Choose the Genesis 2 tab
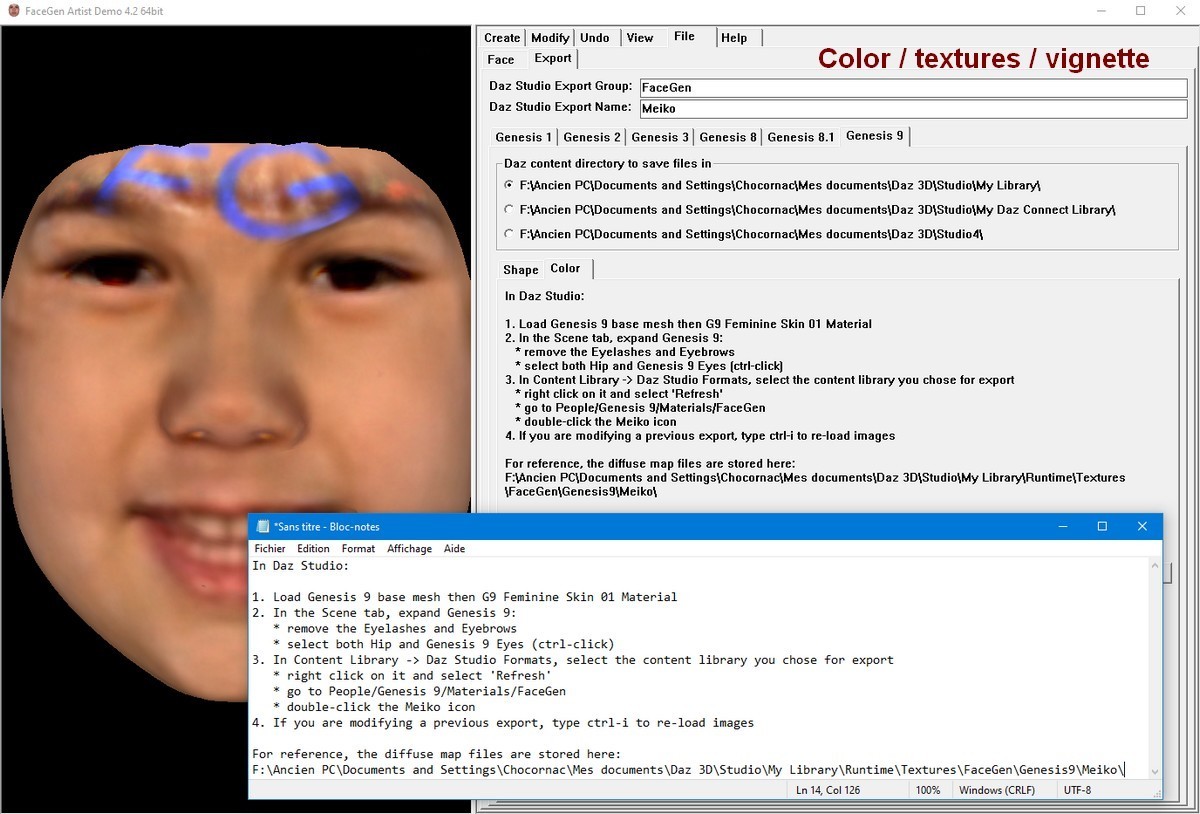This screenshot has height=814, width=1200. click(591, 137)
